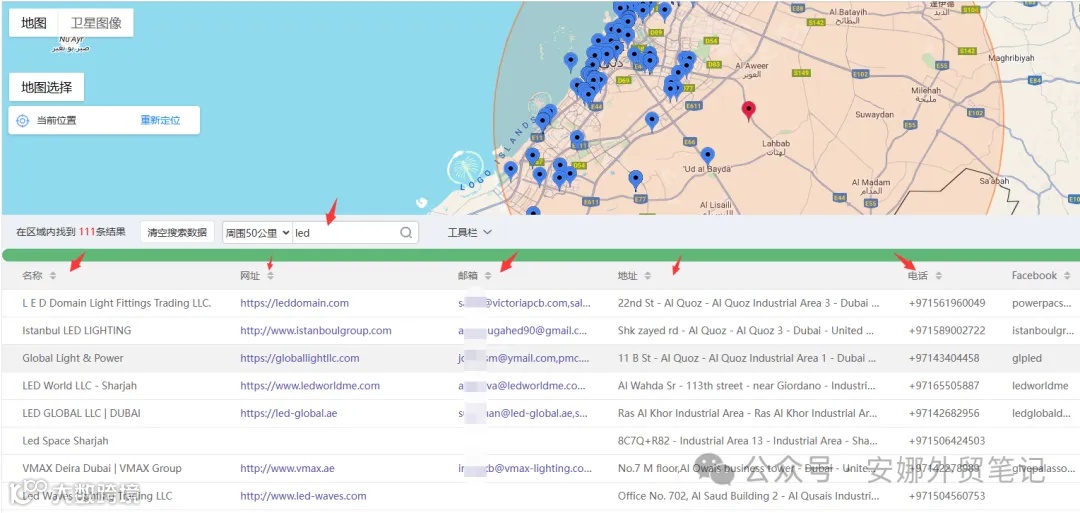The height and width of the screenshot is (513, 1080).
Task: Open https://leddomain.com link
Action: tap(294, 303)
